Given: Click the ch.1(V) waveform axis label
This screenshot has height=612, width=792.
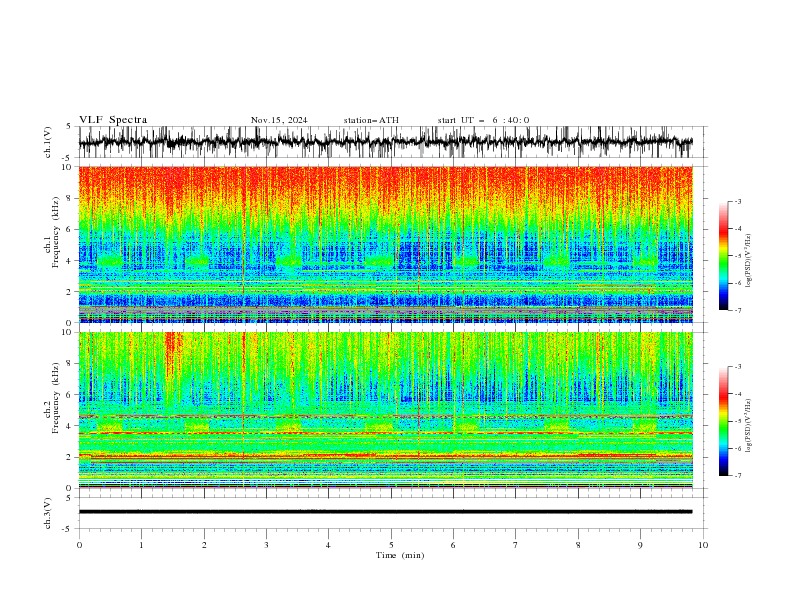Looking at the screenshot, I should pyautogui.click(x=48, y=142).
